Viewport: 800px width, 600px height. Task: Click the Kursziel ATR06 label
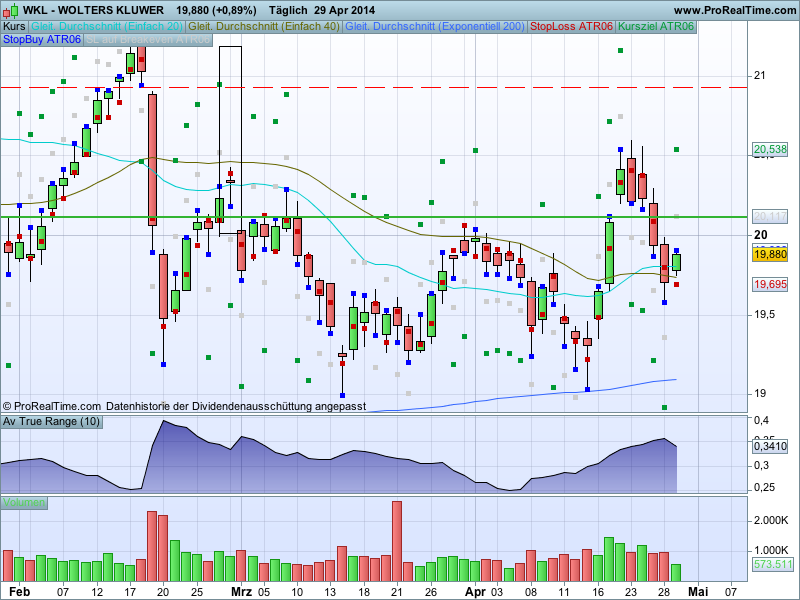point(656,27)
